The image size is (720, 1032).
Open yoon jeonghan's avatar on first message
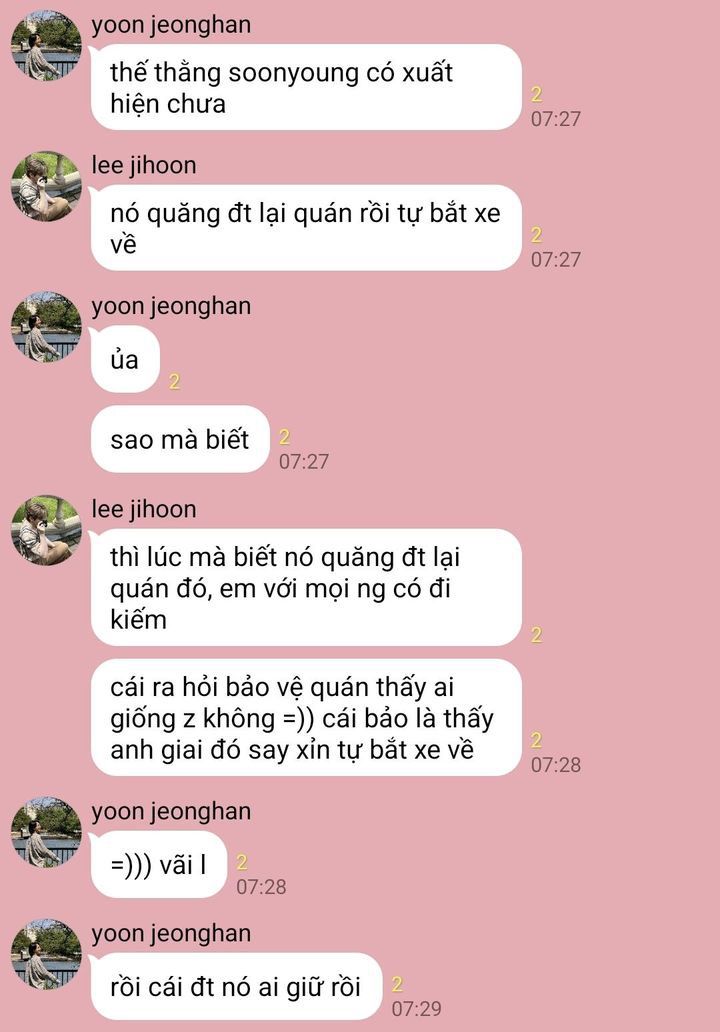(x=46, y=45)
